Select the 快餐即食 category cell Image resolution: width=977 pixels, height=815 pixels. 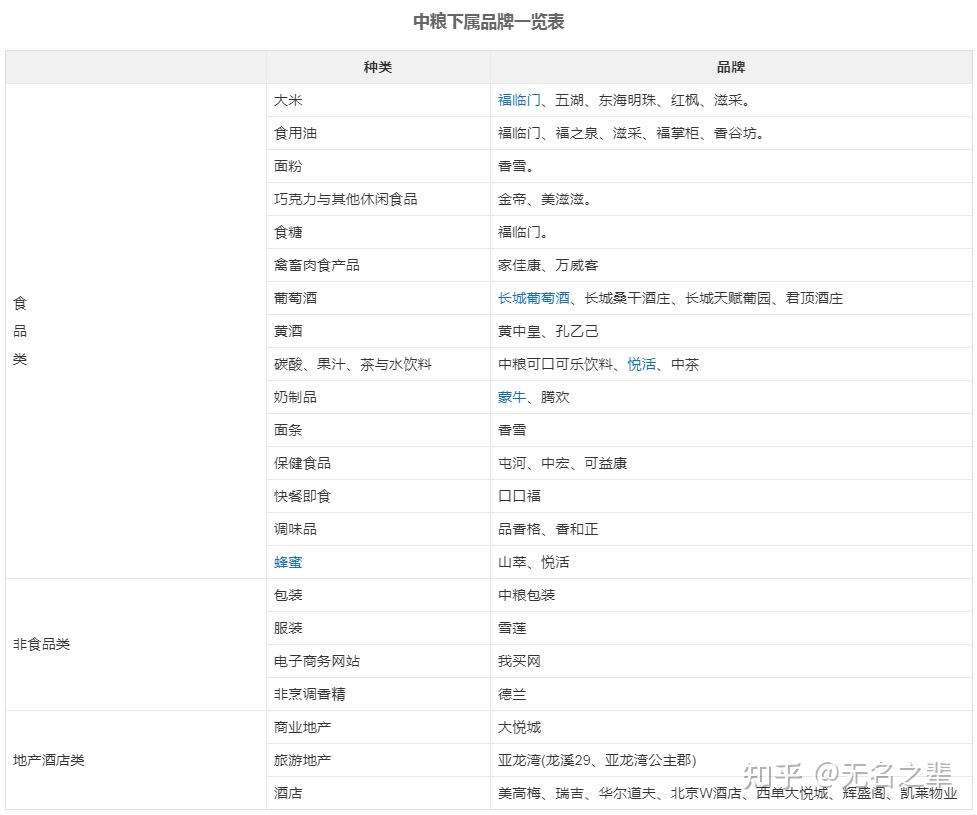coord(378,497)
